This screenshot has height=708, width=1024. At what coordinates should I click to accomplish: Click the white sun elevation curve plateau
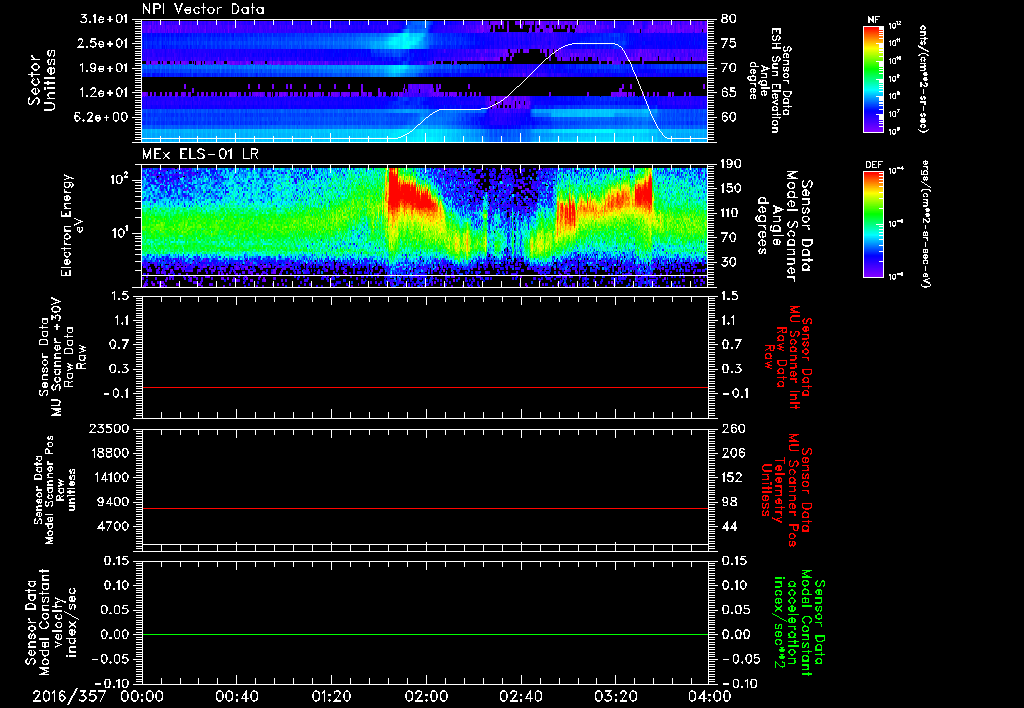(x=593, y=44)
